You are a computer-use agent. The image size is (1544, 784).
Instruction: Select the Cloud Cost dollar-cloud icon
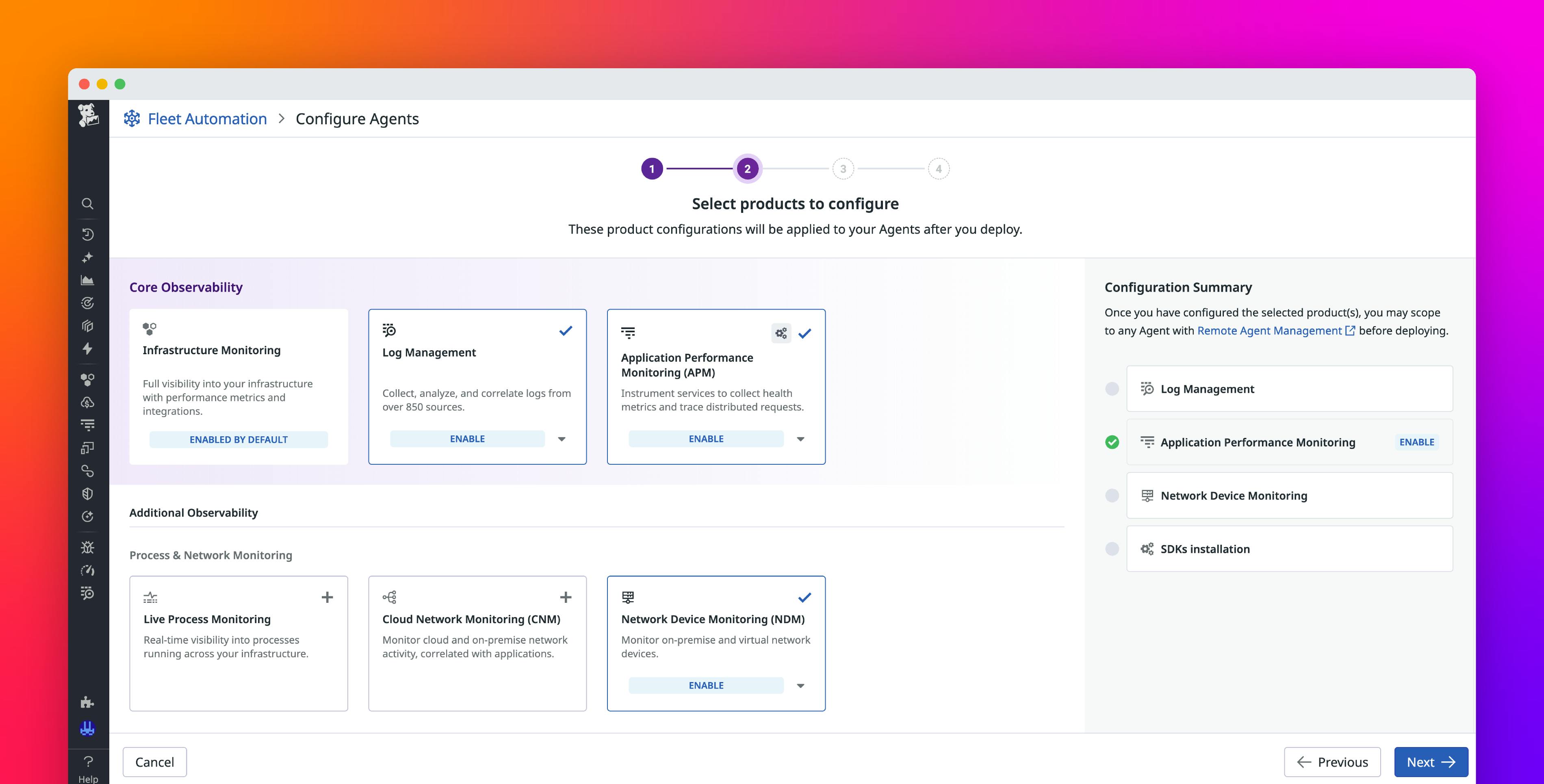click(88, 402)
